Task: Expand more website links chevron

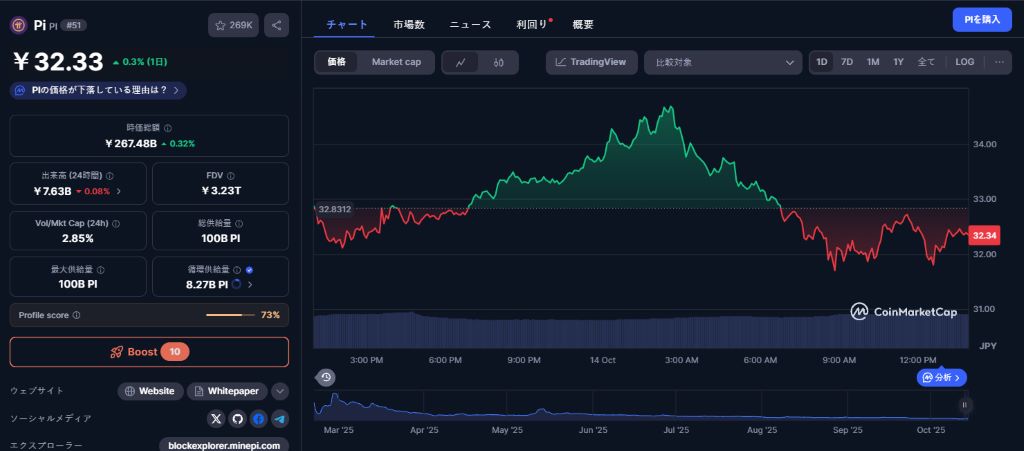Action: (280, 391)
